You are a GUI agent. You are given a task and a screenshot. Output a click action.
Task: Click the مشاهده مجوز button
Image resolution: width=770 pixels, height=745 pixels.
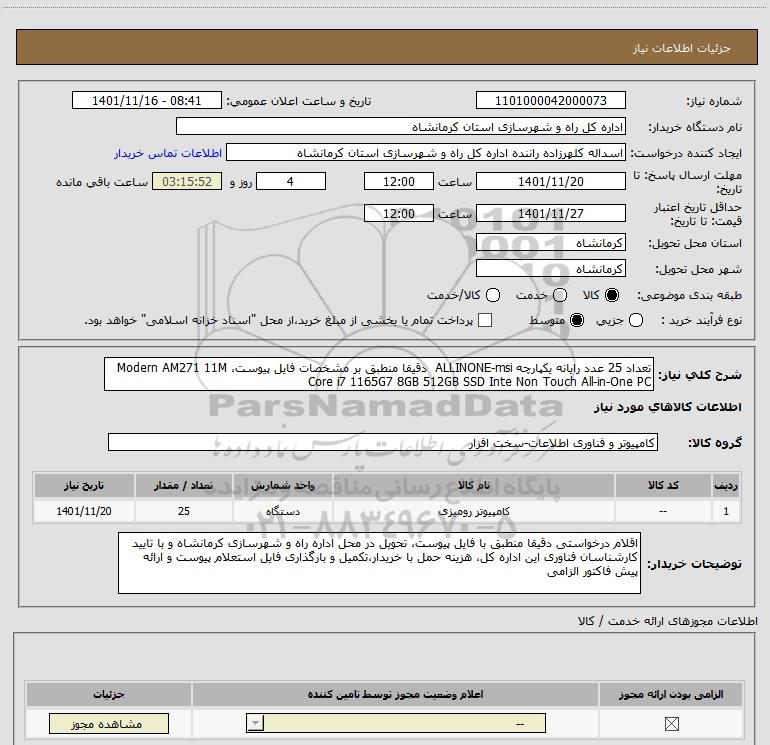click(x=109, y=724)
